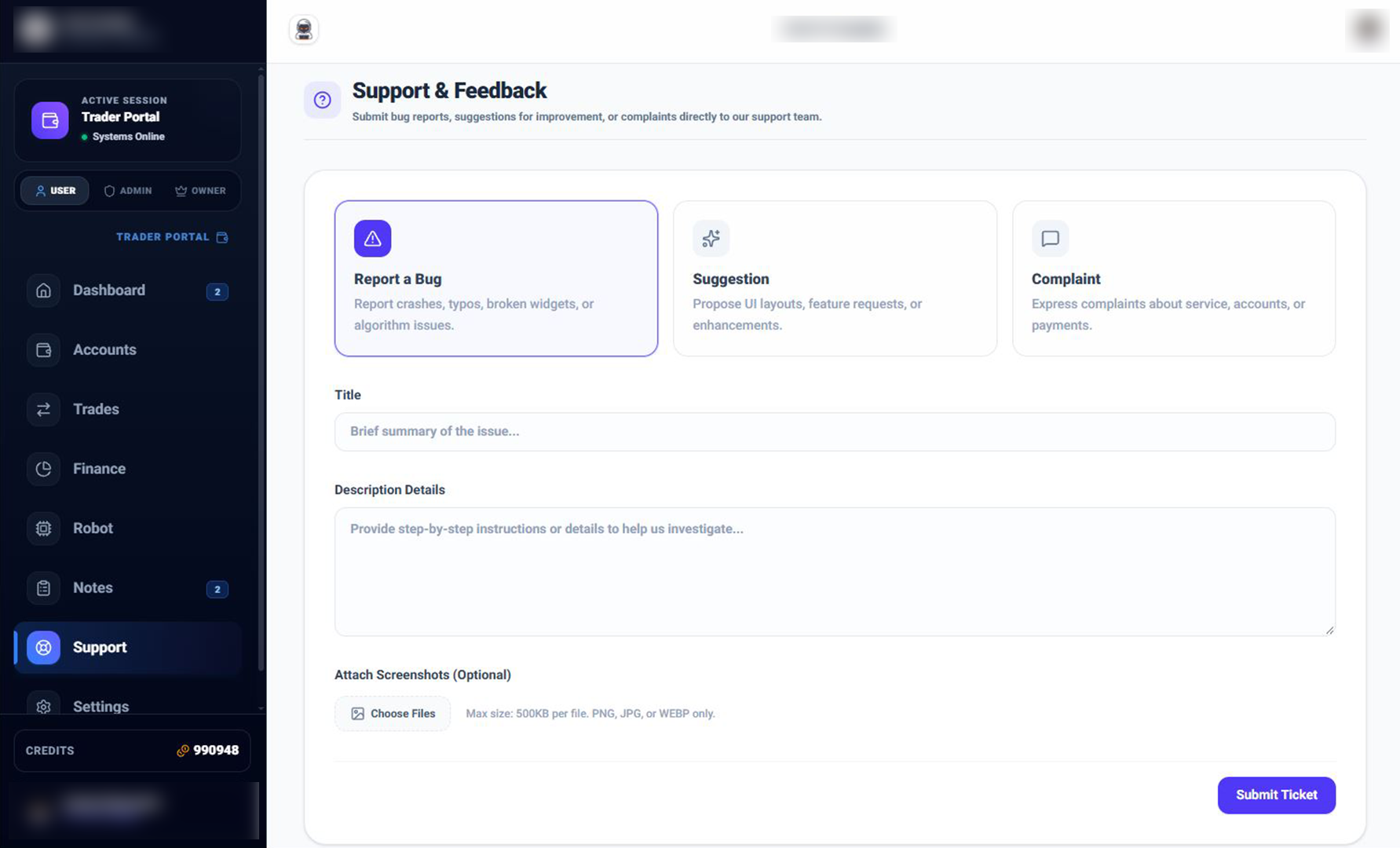
Task: Click into the Description Details textarea
Action: pyautogui.click(x=835, y=572)
